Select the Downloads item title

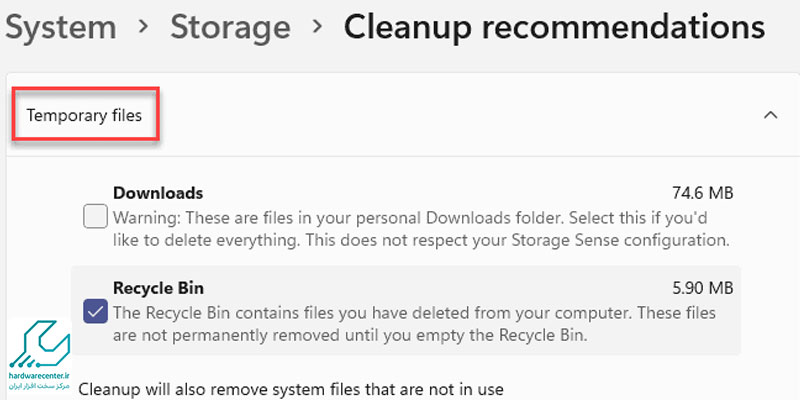pyautogui.click(x=158, y=193)
